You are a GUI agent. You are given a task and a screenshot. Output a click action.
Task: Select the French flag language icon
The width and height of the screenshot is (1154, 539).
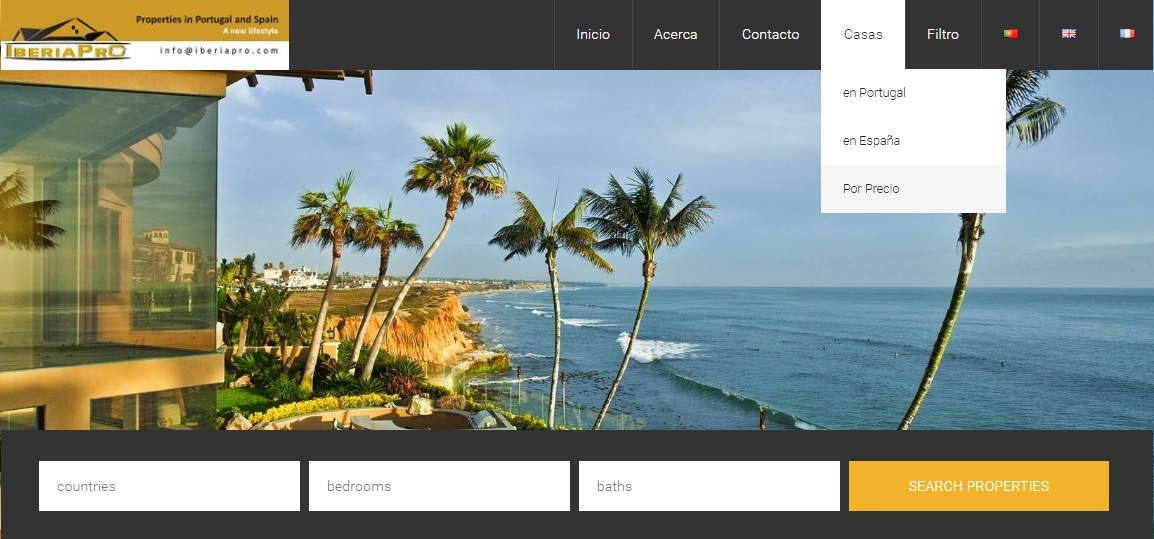click(1127, 34)
